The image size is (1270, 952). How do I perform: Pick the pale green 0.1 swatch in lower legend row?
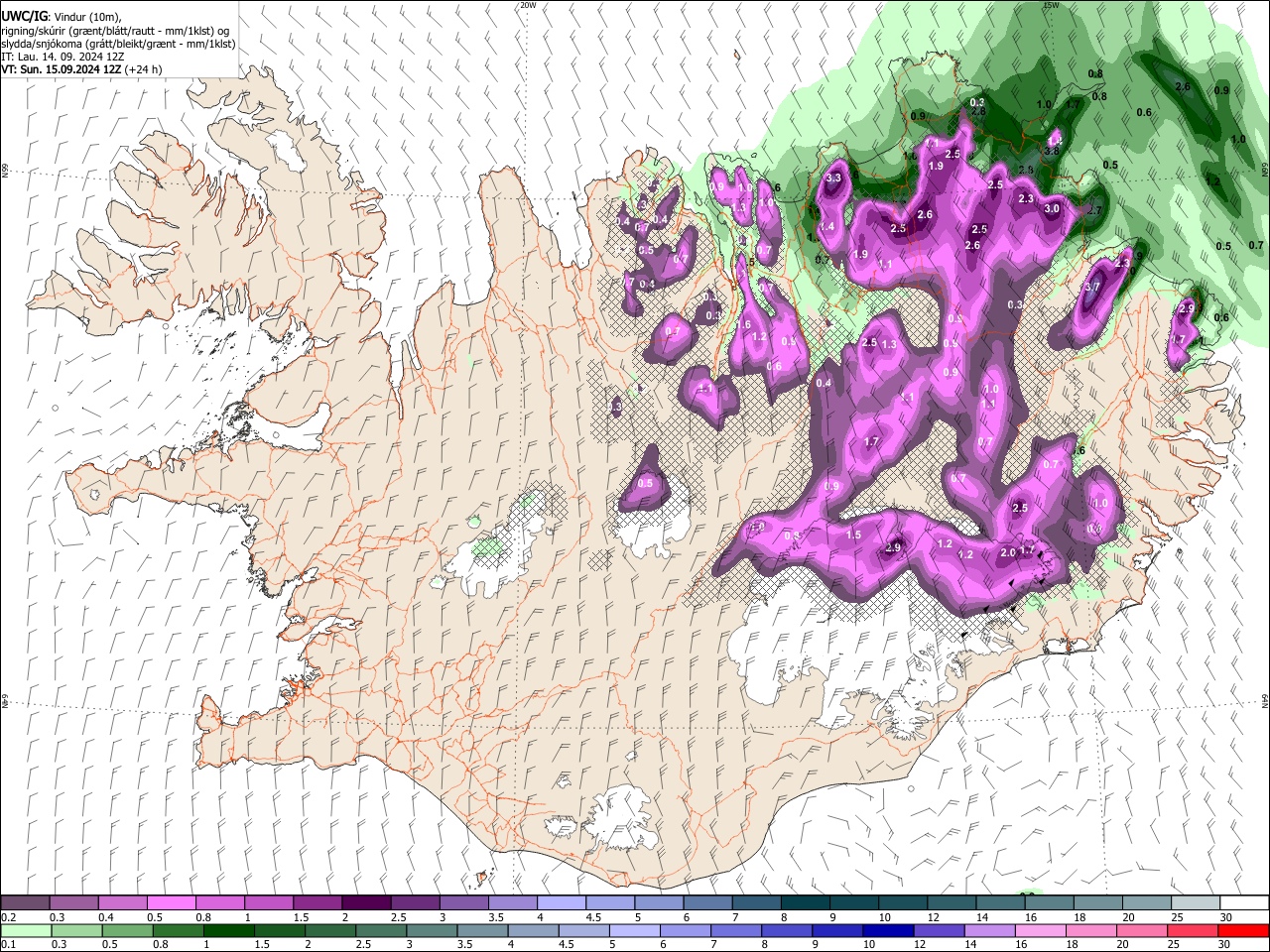pos(25,931)
